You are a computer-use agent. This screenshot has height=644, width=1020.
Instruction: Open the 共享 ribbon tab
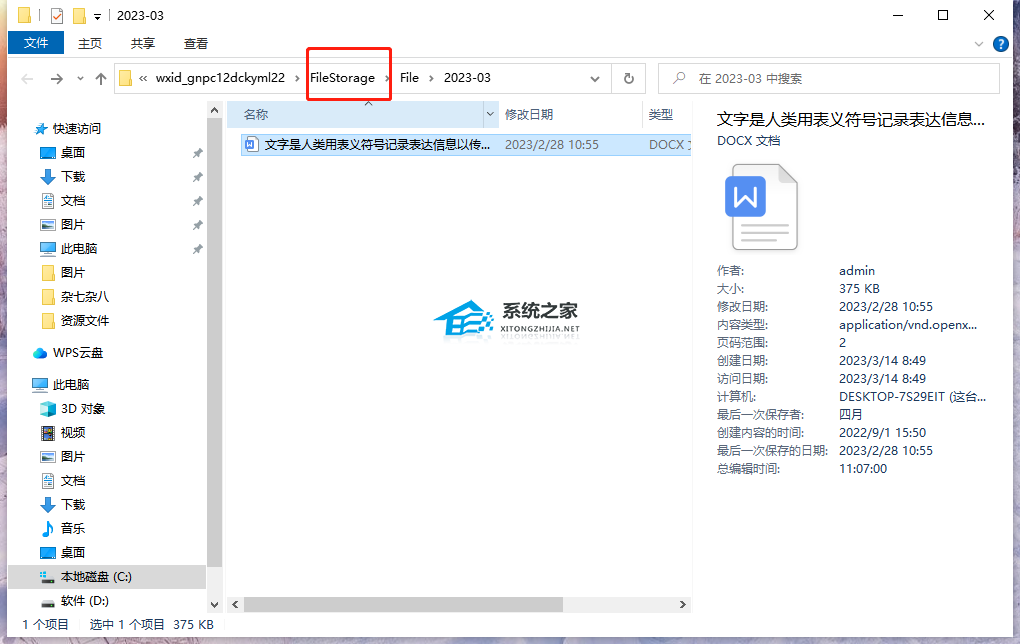(x=143, y=43)
